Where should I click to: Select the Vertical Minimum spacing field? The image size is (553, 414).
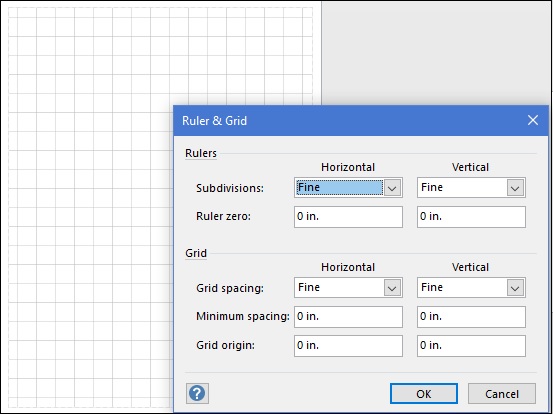coord(471,317)
